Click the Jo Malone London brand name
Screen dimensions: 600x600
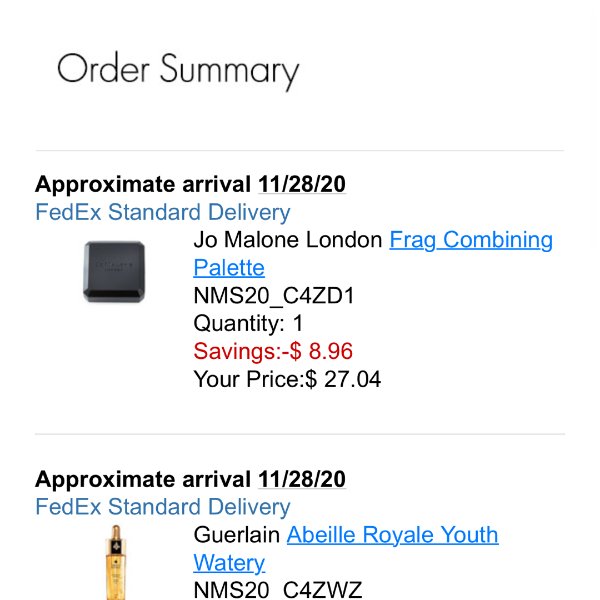[288, 240]
